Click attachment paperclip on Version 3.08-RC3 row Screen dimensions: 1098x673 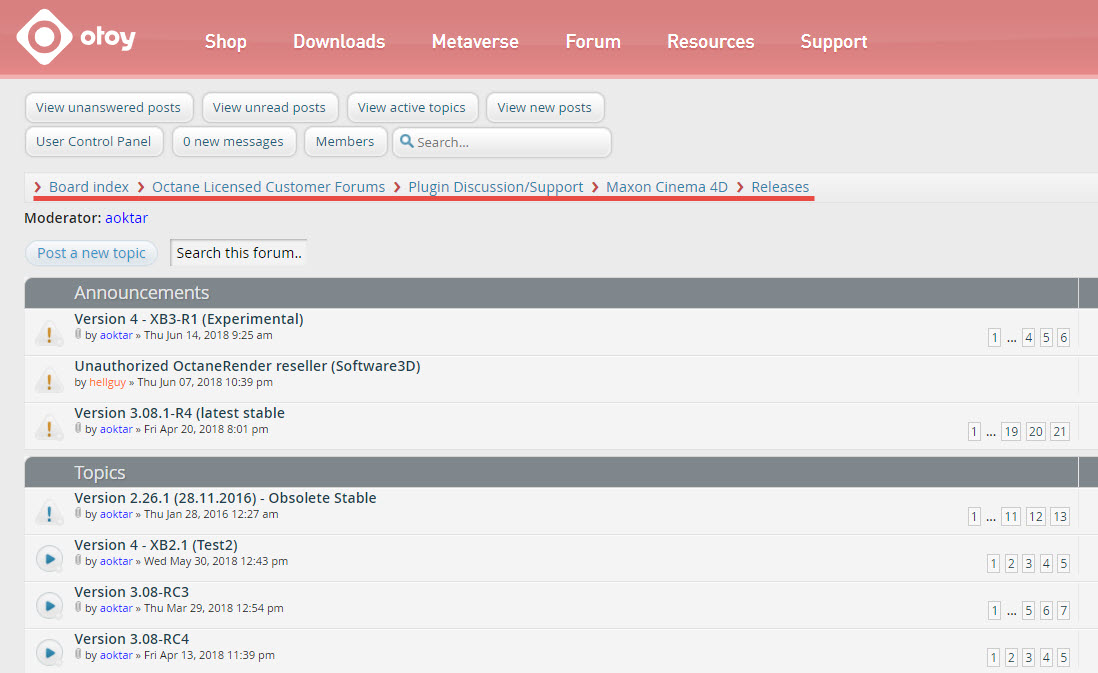coord(78,607)
